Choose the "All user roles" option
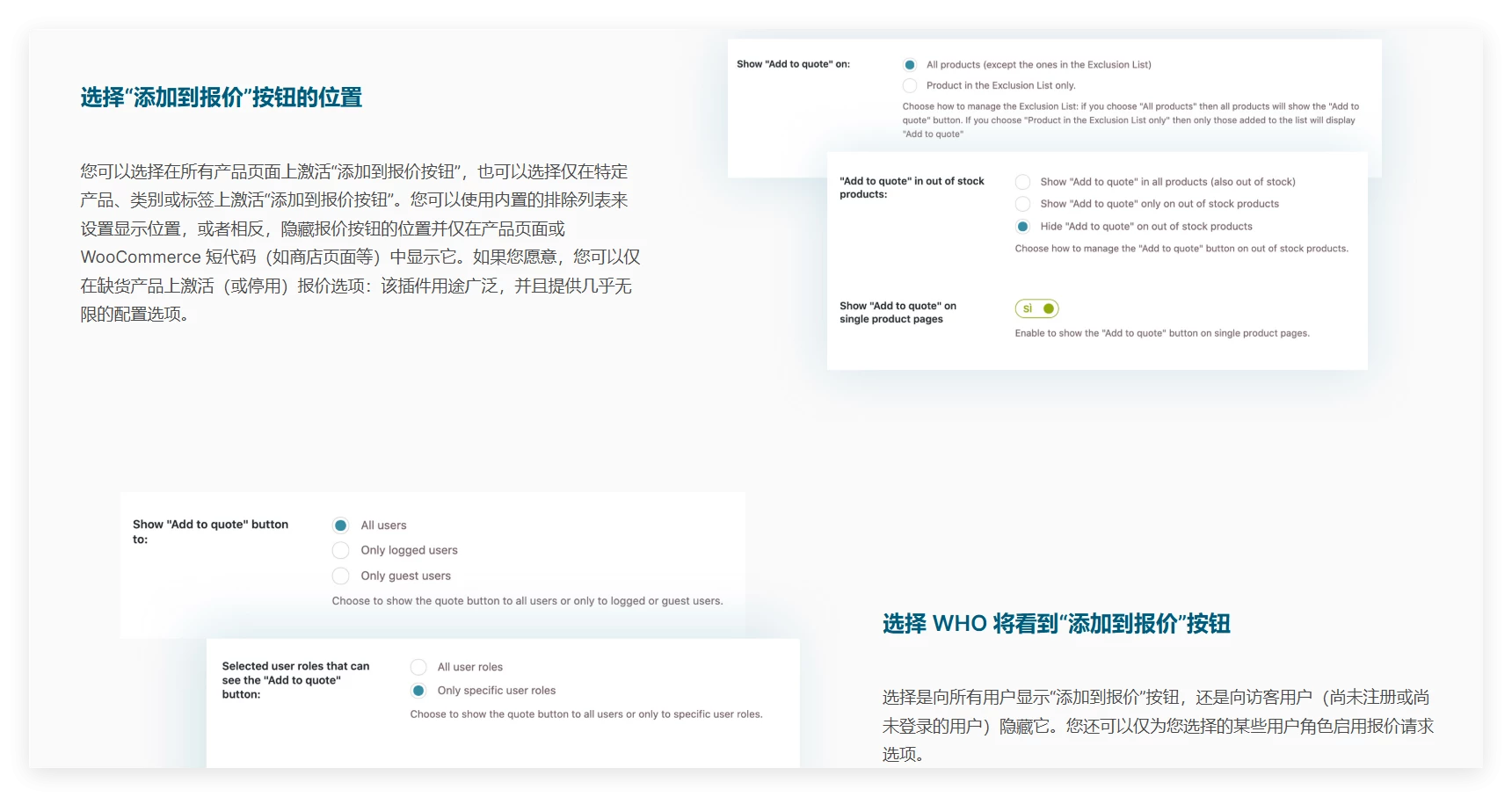This screenshot has width=1512, height=797. 418,668
